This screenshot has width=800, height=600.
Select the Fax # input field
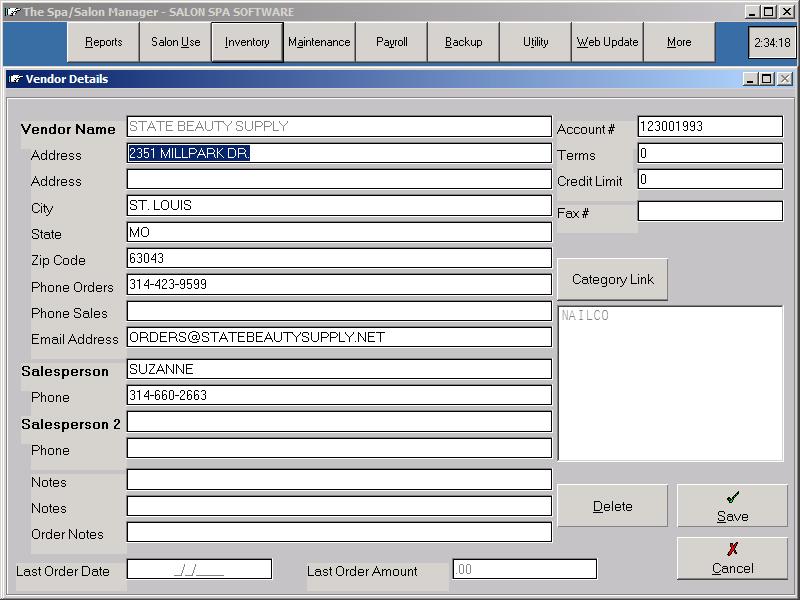pos(709,211)
